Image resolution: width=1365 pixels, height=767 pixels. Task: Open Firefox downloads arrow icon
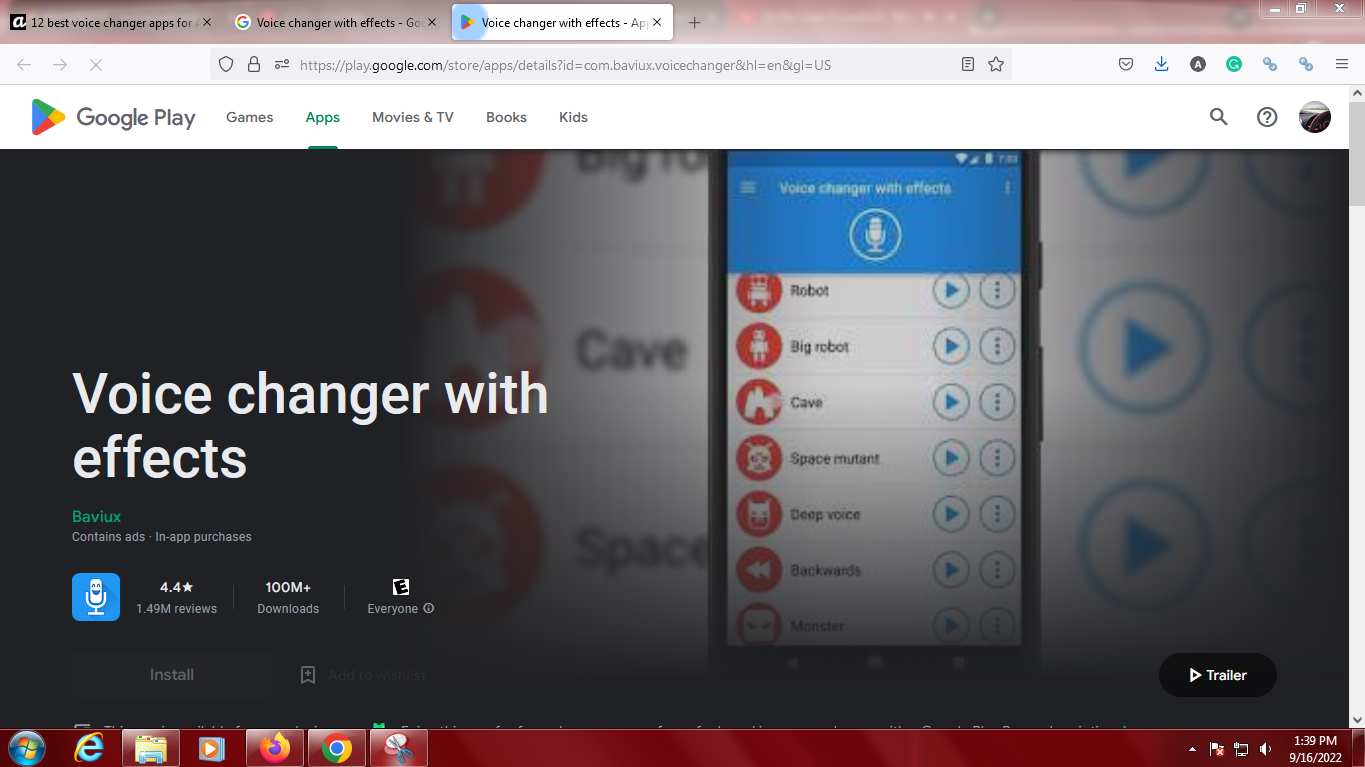coord(1161,64)
